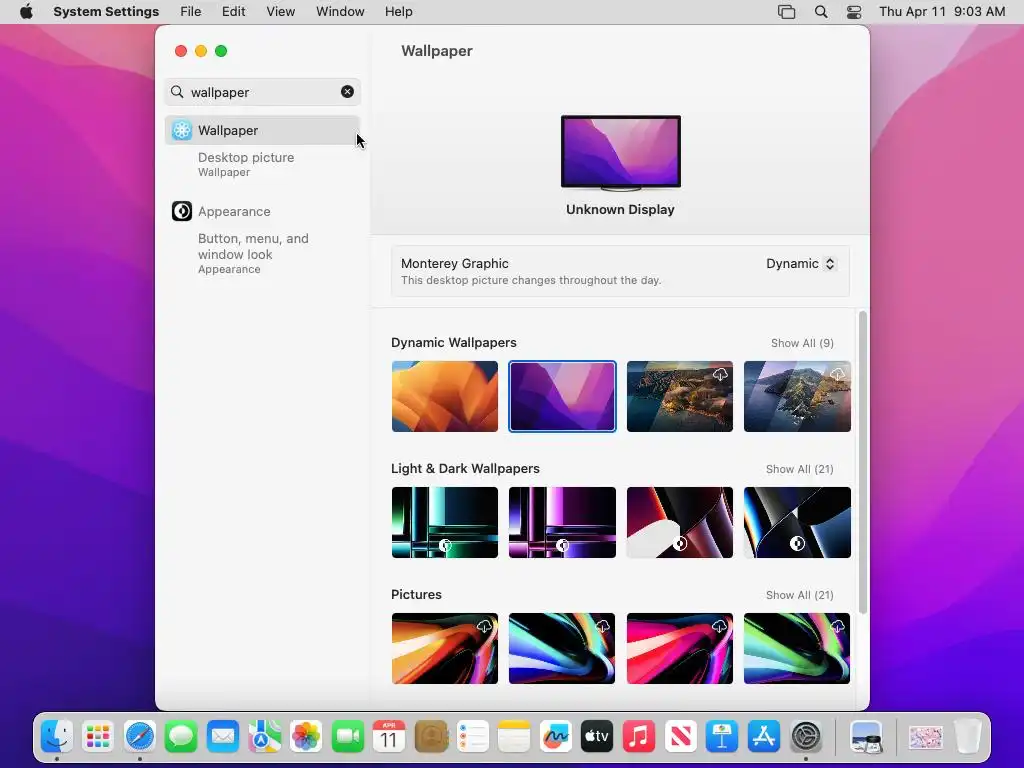Viewport: 1024px width, 768px height.
Task: Open Launchpad from the Dock
Action: click(x=98, y=737)
